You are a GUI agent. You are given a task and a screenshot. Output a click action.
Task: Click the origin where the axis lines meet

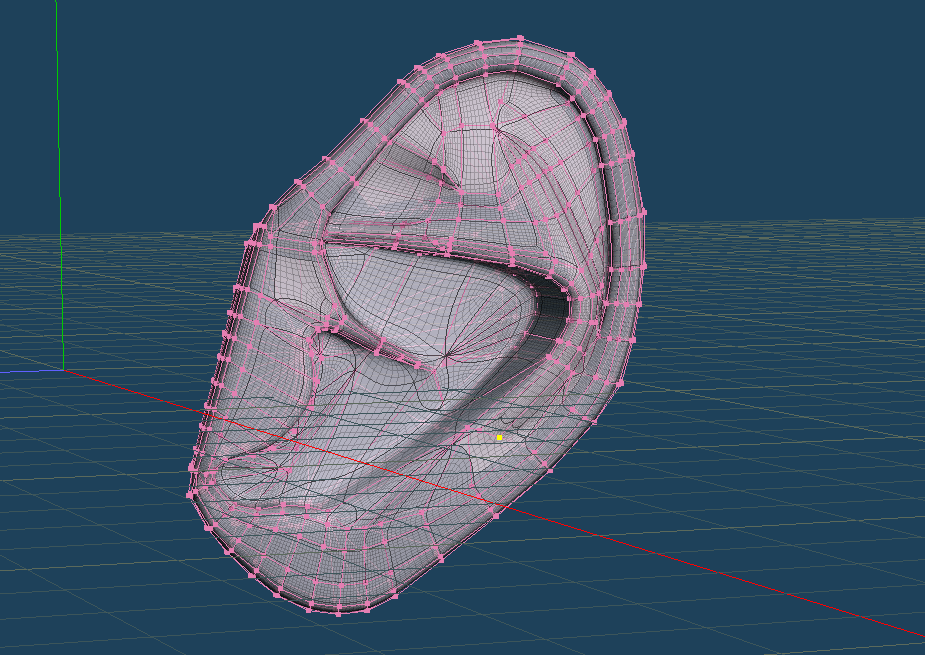point(64,370)
